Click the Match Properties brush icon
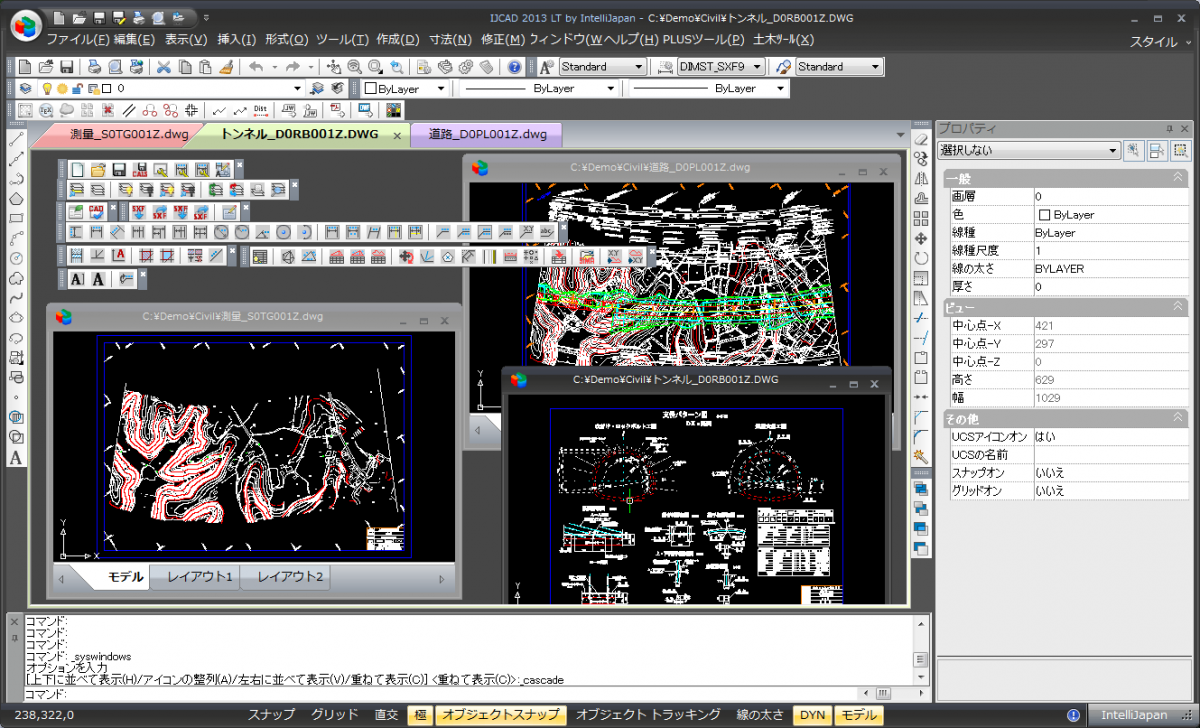Screen dimensions: 1200x728 226,67
